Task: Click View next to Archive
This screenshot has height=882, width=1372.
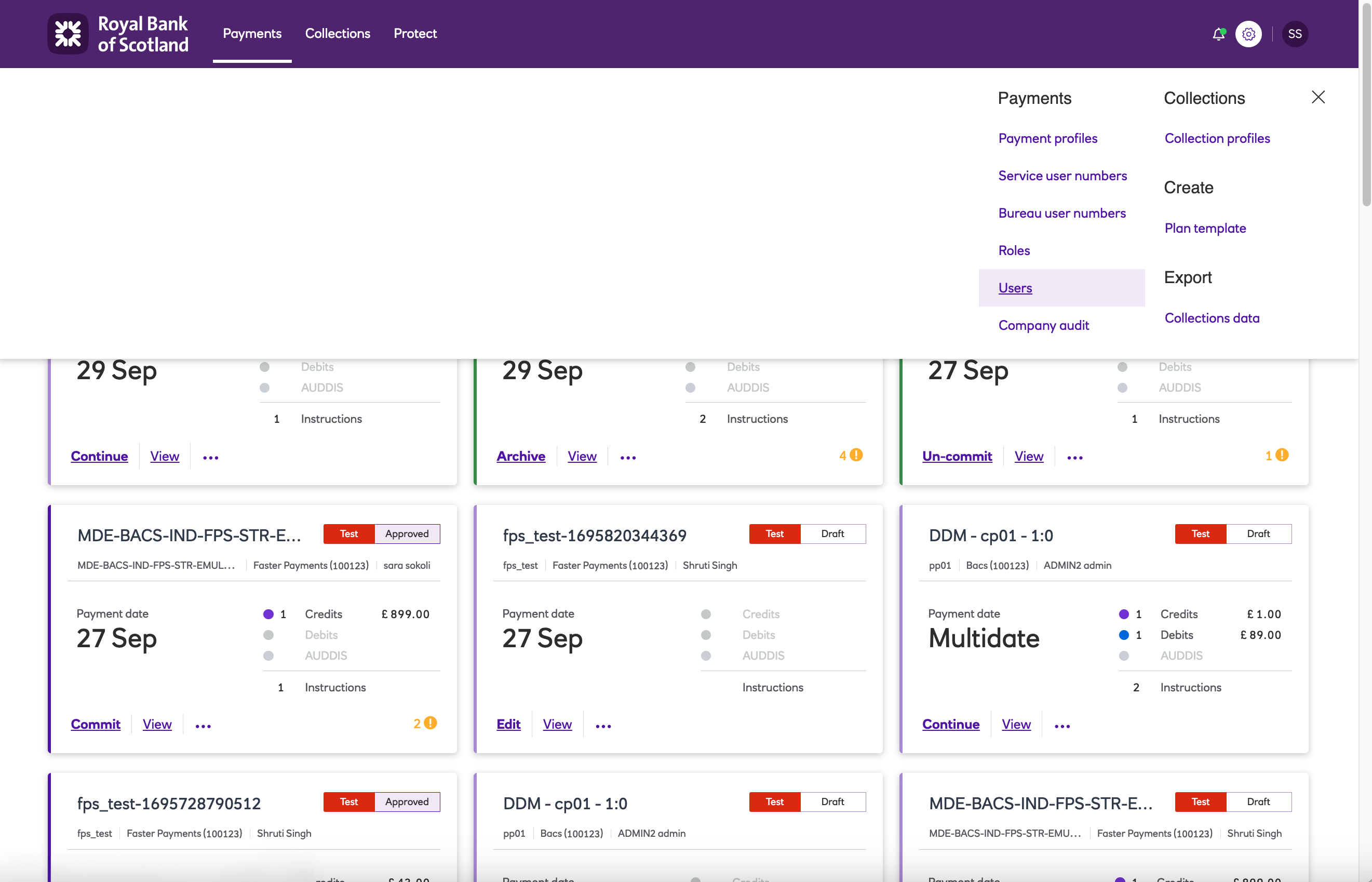Action: tap(582, 456)
